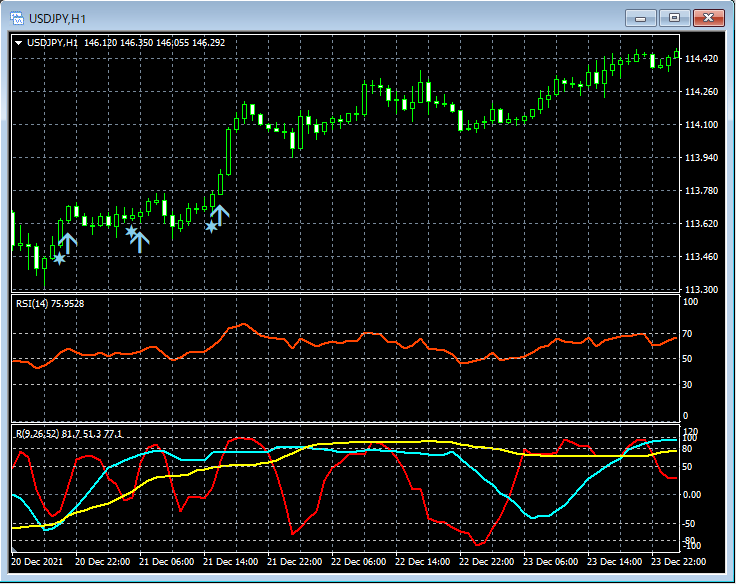Click the second blue star marker
Screen dimensions: 737x584
pyautogui.click(x=130, y=231)
